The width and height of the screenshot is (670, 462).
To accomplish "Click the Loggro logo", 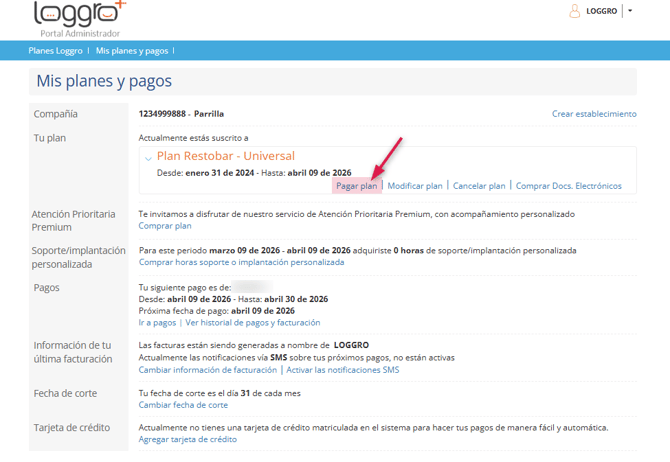I will tap(80, 14).
